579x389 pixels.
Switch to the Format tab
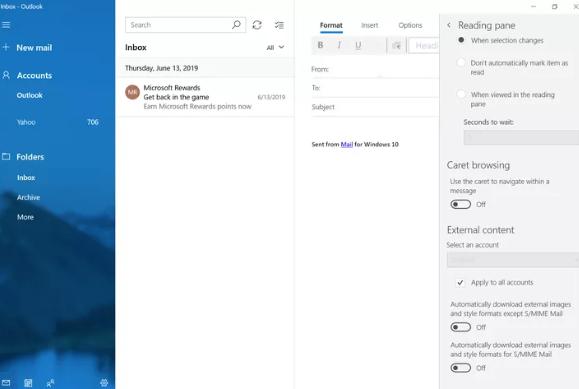[331, 25]
